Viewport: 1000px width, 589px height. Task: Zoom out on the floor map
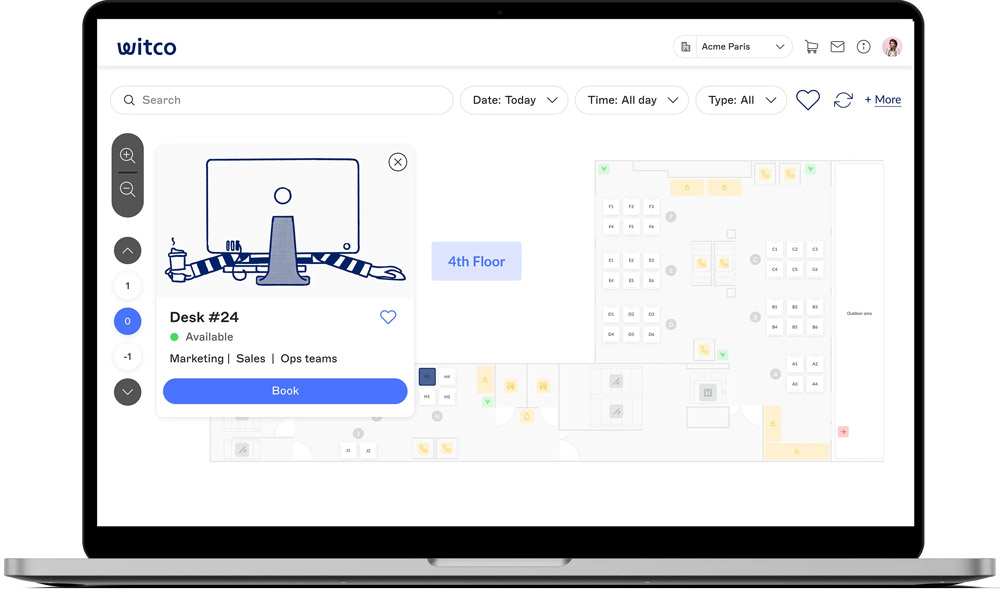(x=127, y=190)
